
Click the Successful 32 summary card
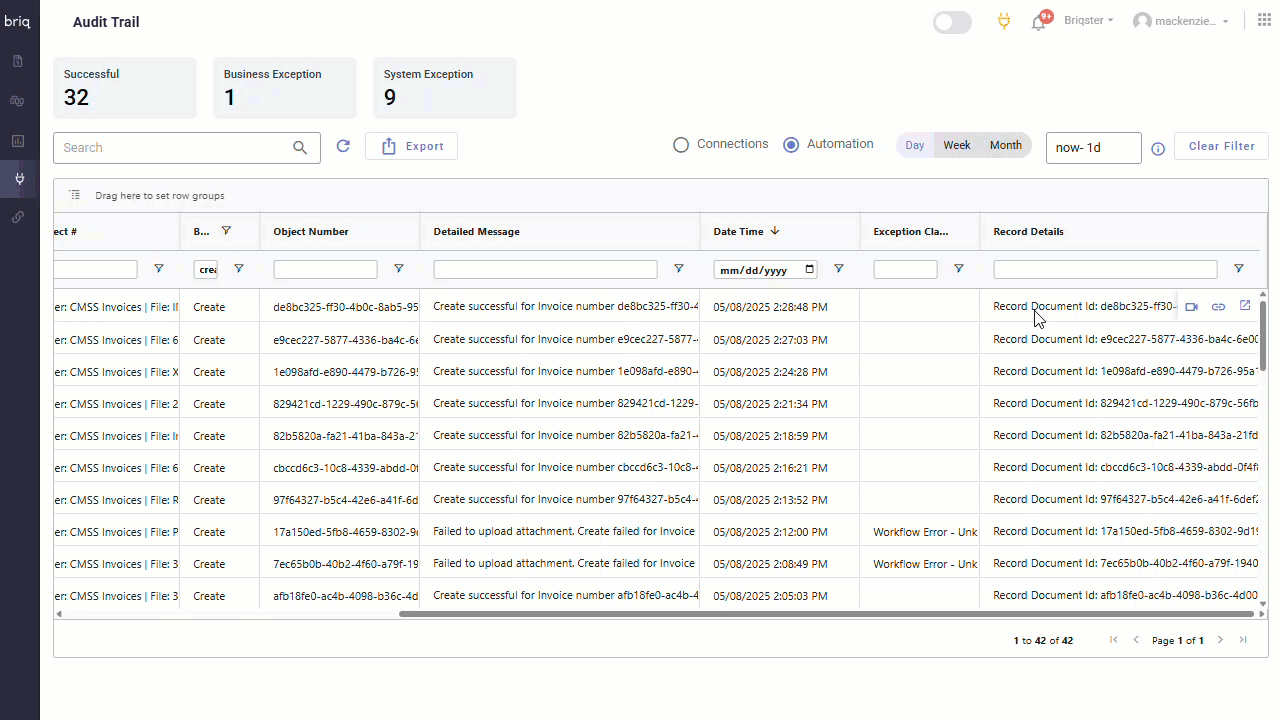pos(125,88)
